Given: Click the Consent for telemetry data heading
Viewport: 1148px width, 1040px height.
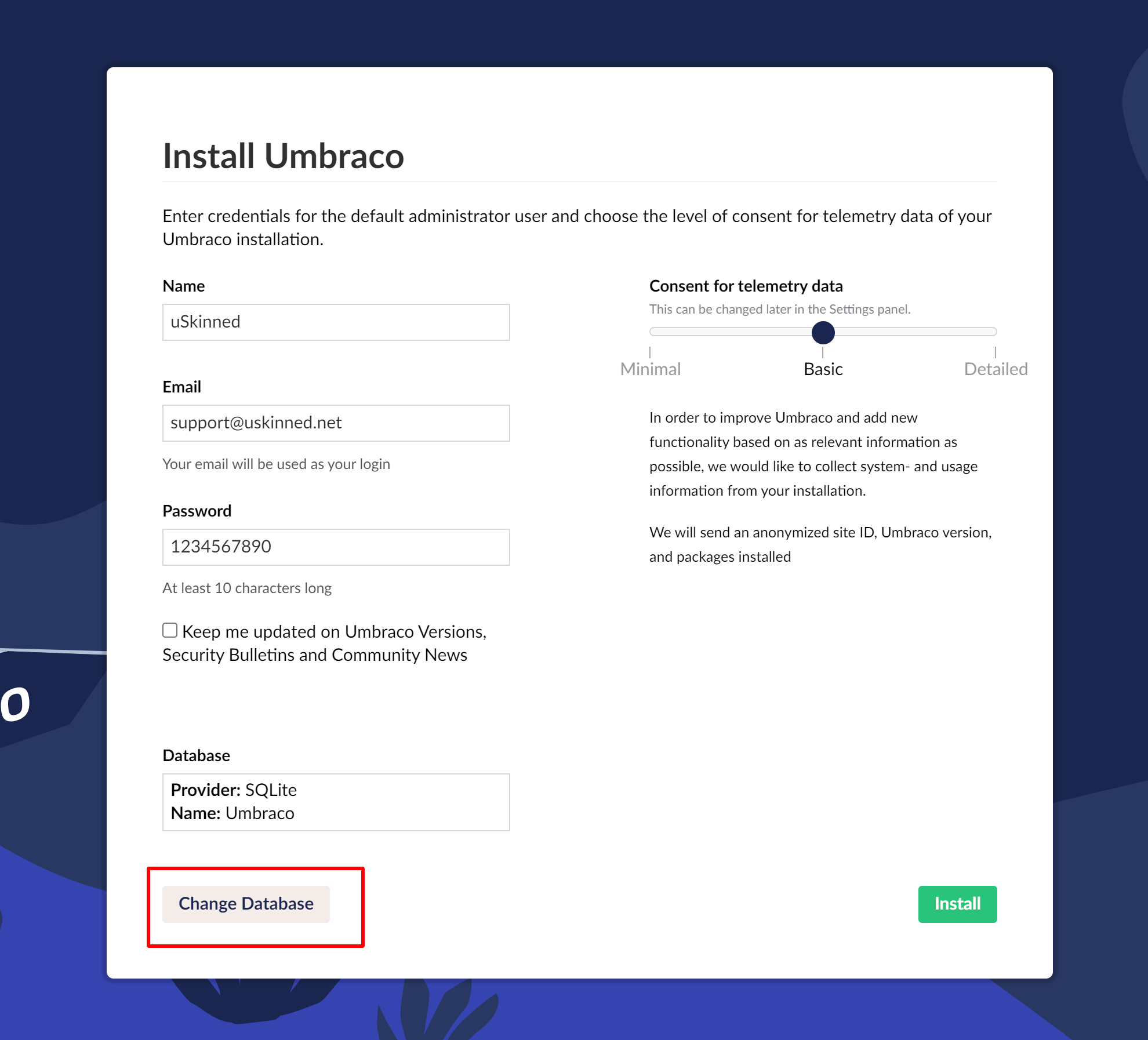Looking at the screenshot, I should [x=746, y=286].
